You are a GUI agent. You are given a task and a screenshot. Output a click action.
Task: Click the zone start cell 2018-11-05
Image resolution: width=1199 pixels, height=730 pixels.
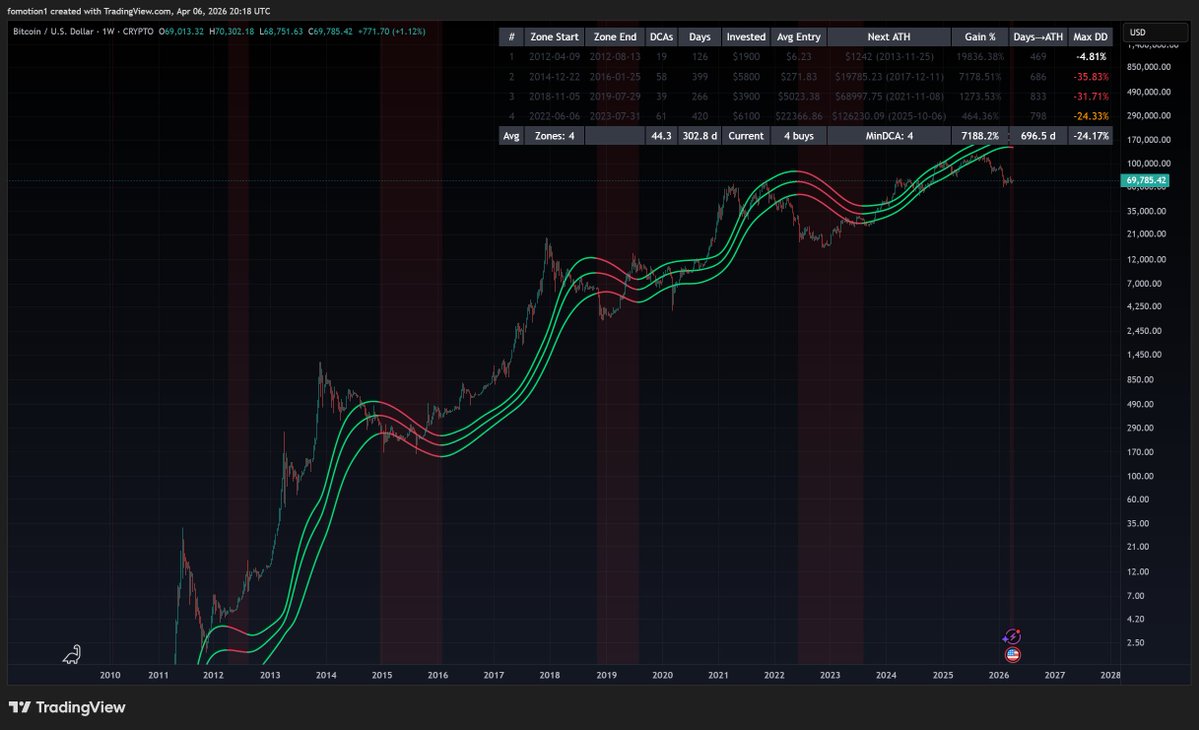(x=554, y=96)
